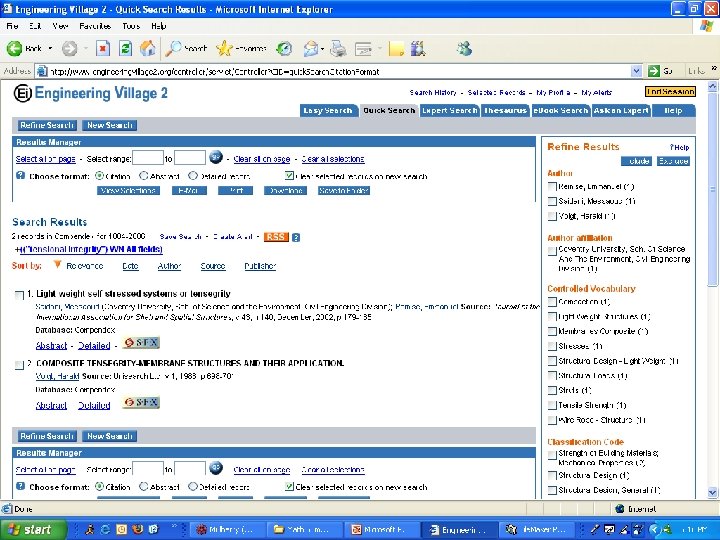The height and width of the screenshot is (540, 720).
Task: Click the top New Search button
Action: (110, 125)
